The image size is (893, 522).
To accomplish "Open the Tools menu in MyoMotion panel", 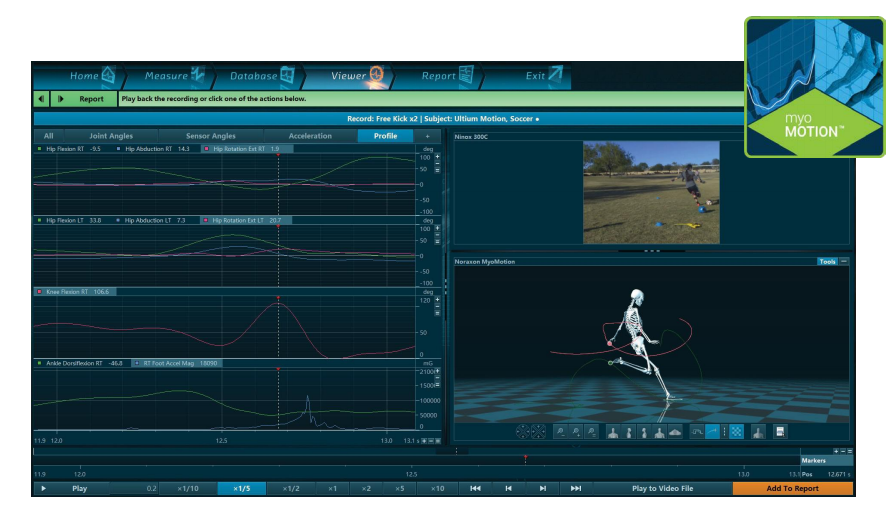I will pyautogui.click(x=826, y=261).
